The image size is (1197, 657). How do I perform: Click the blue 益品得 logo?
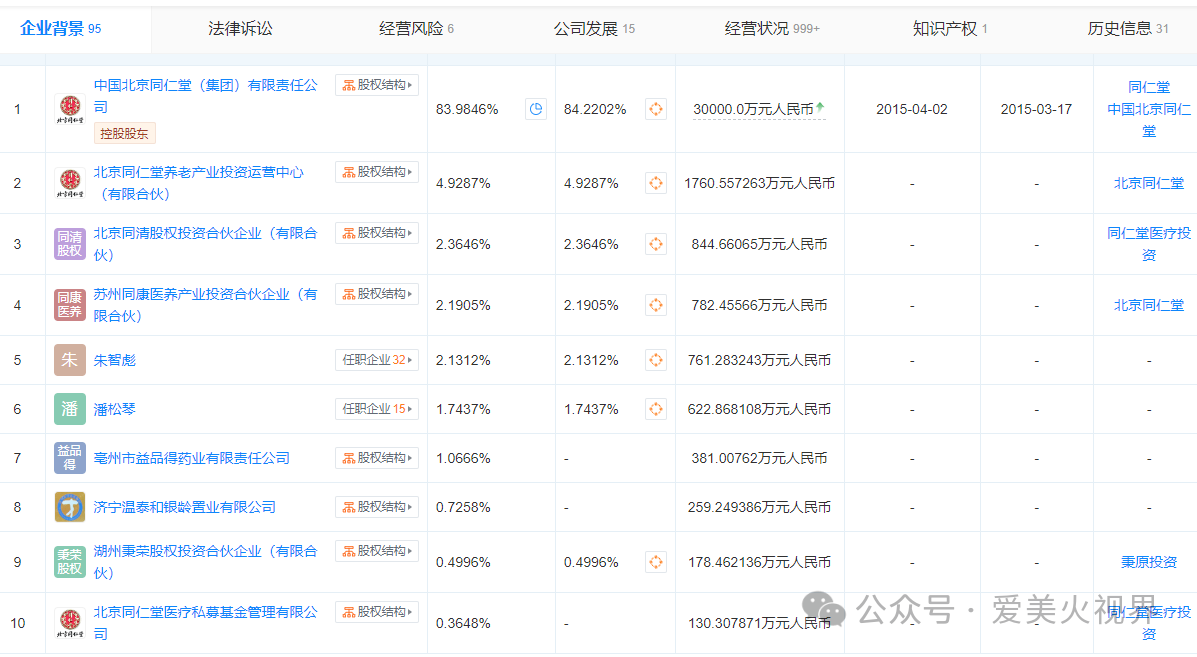tap(69, 458)
